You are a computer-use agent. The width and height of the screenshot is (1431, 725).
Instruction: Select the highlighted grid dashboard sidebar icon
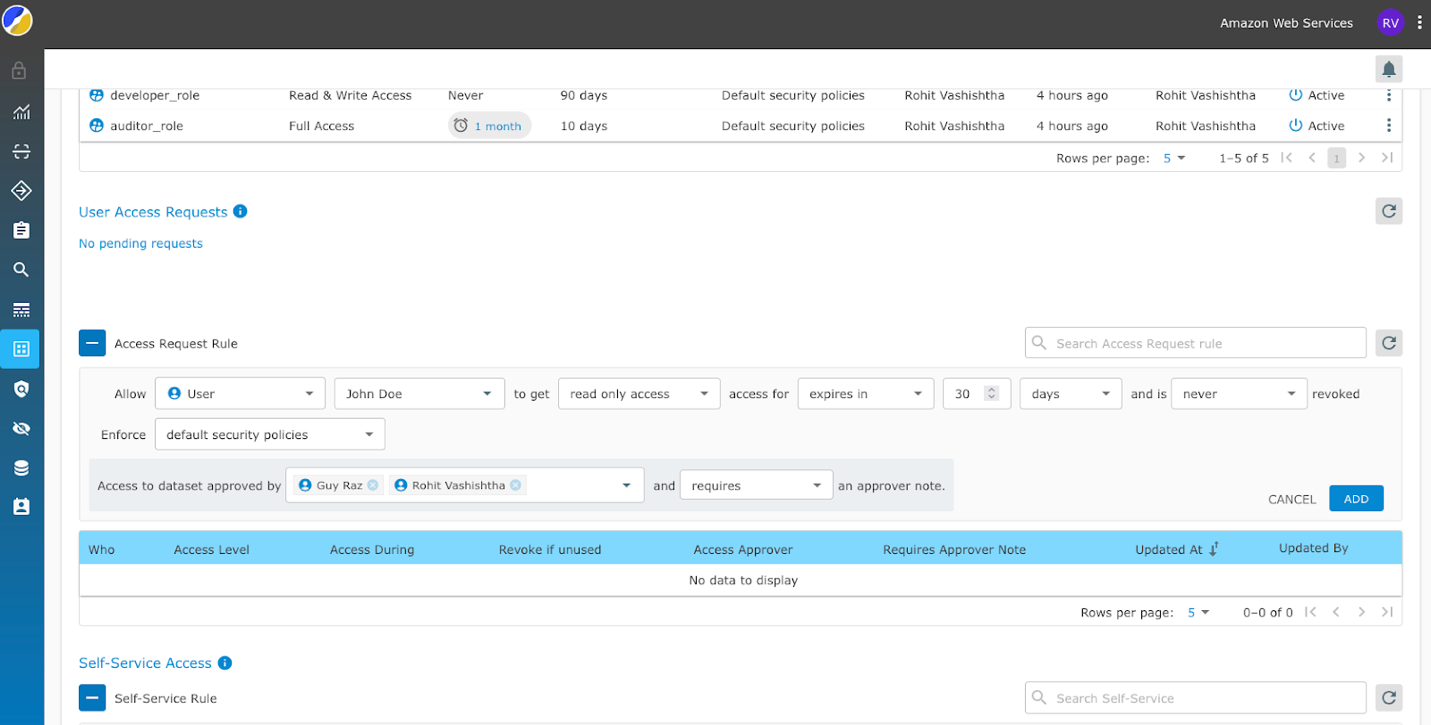pyautogui.click(x=20, y=349)
